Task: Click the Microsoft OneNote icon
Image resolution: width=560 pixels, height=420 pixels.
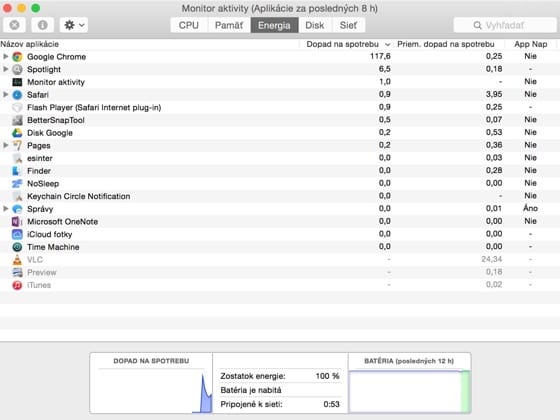Action: click(17, 221)
